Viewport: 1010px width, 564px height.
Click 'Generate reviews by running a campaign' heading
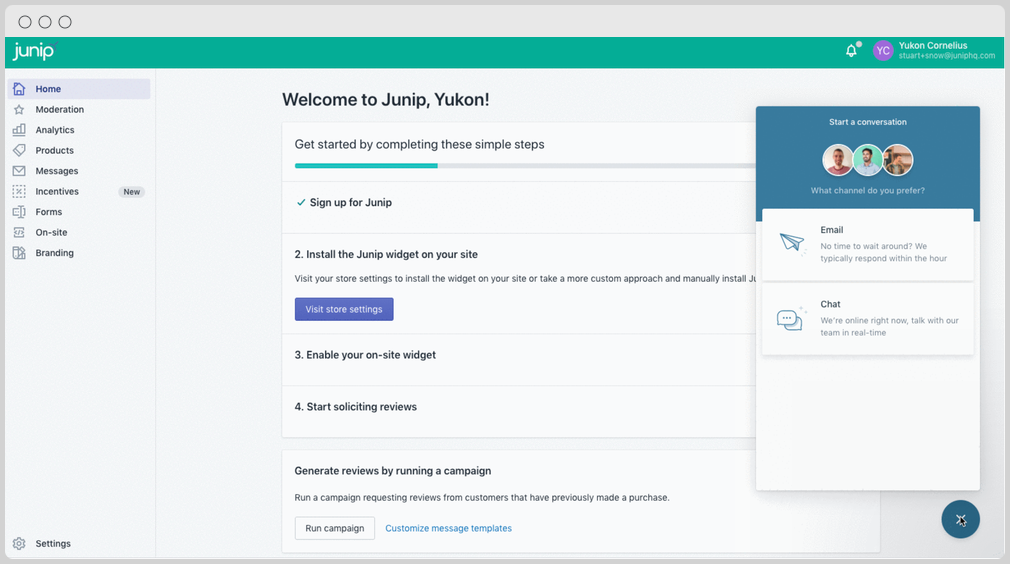point(392,471)
